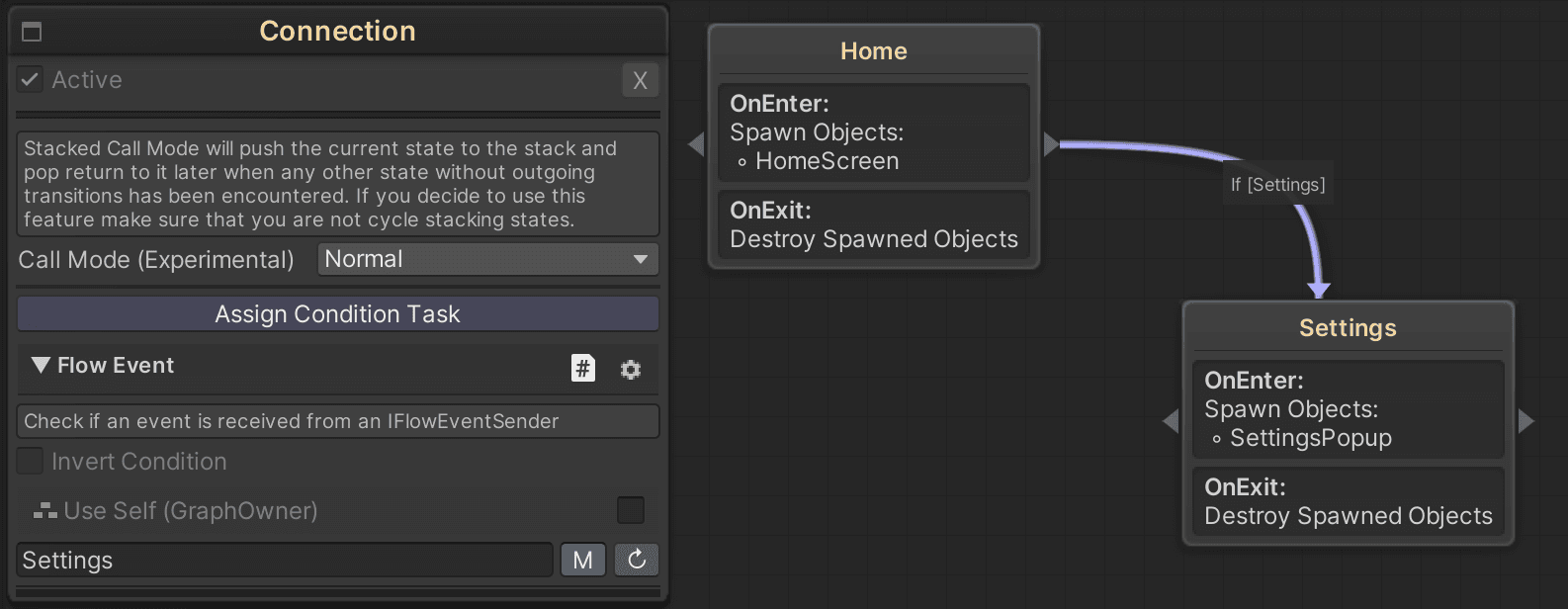Image resolution: width=1568 pixels, height=609 pixels.
Task: Toggle the Active checkbox
Action: tap(31, 79)
